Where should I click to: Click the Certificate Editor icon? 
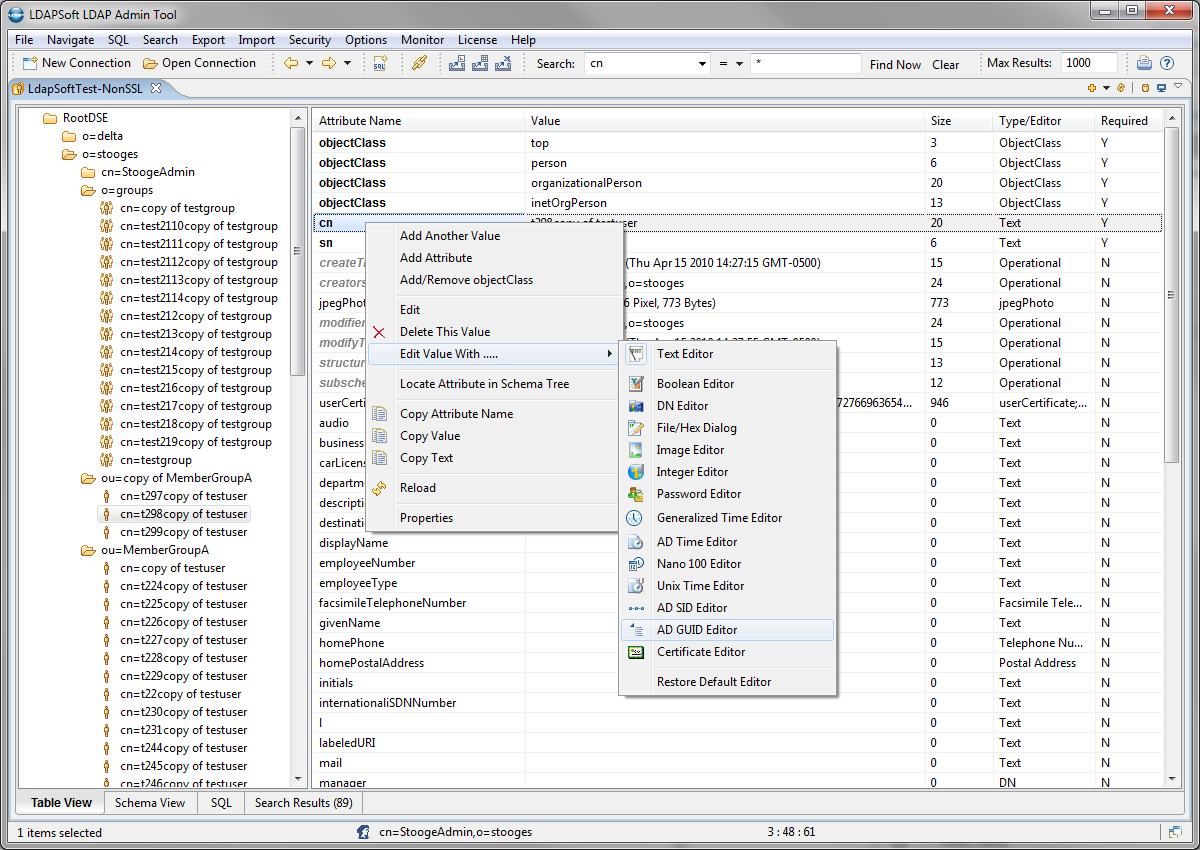tap(636, 652)
